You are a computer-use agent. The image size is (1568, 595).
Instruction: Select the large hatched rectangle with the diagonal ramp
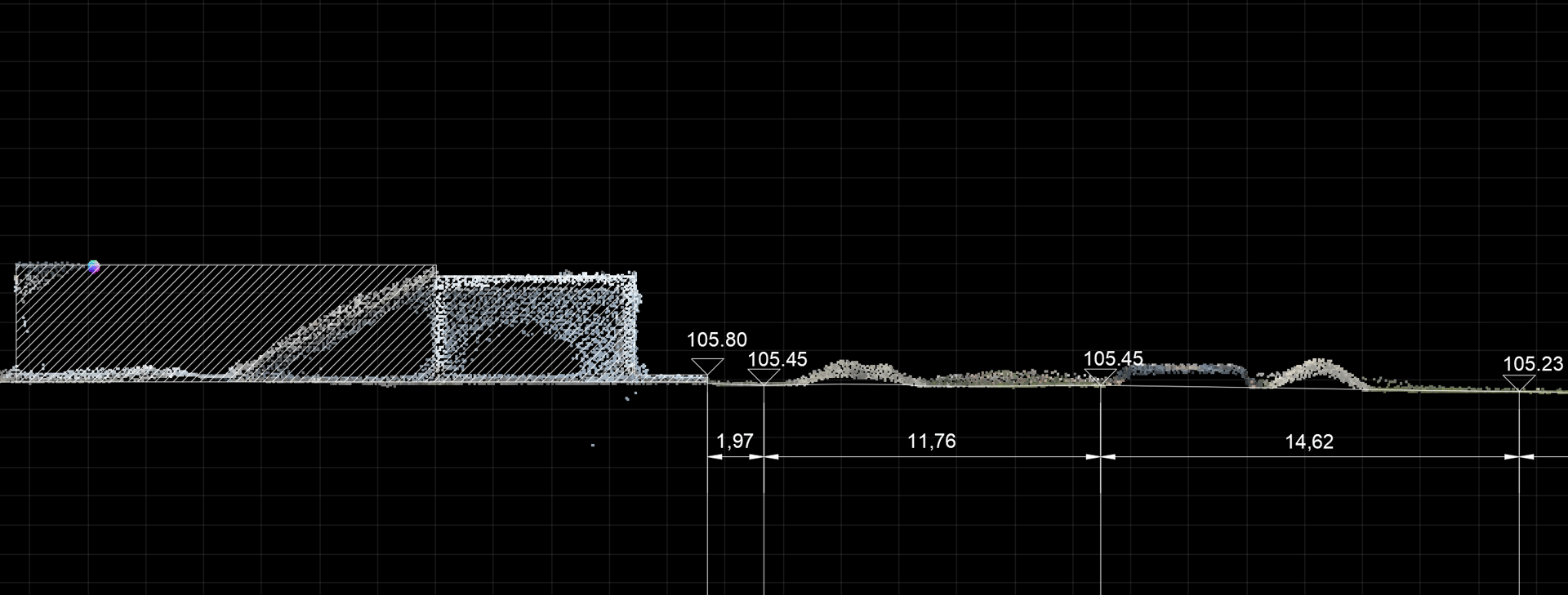pos(225,322)
